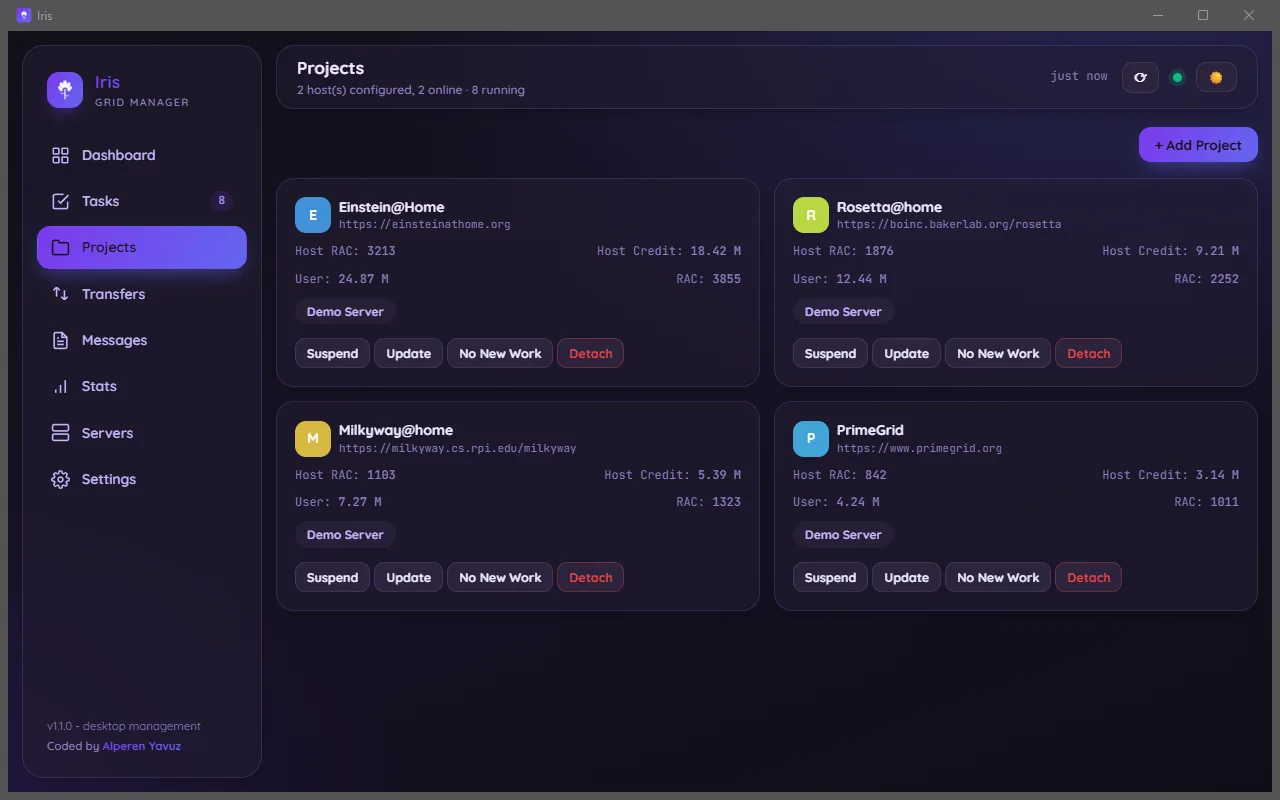Click the hosts configured status subtitle

(x=411, y=90)
